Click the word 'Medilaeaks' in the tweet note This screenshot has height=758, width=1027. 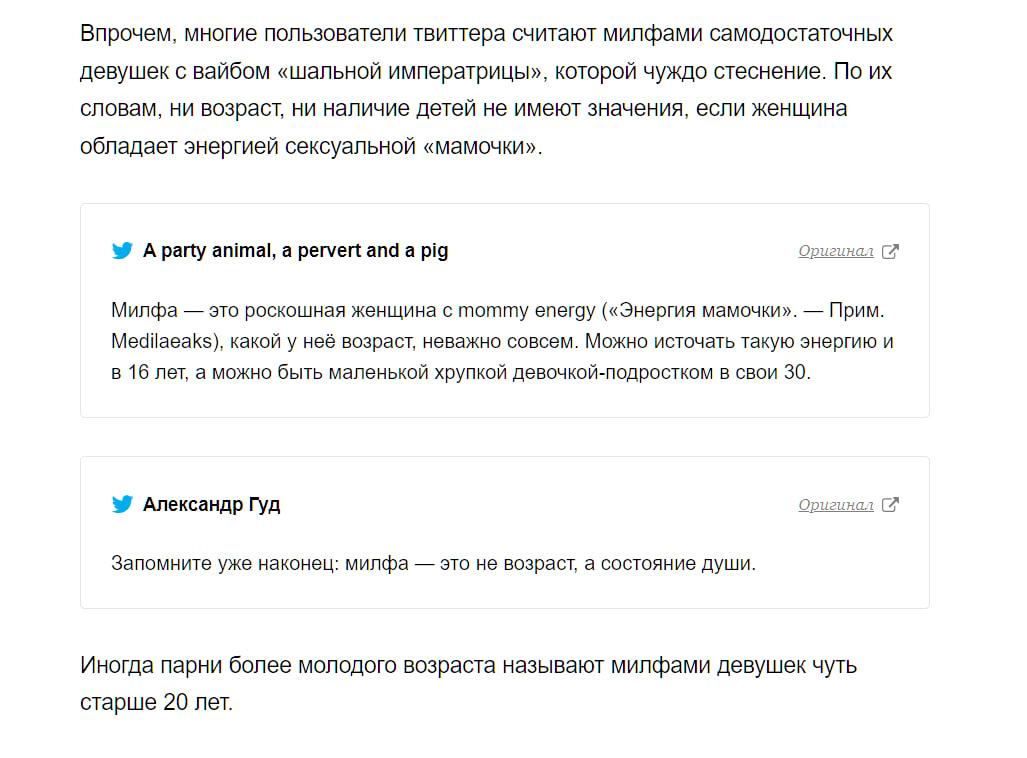click(161, 341)
